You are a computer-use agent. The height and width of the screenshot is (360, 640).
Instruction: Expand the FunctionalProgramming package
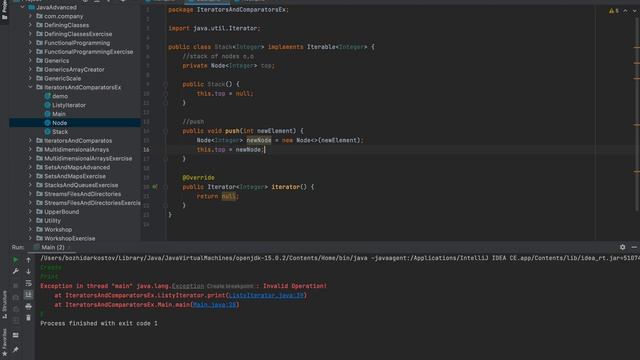pyautogui.click(x=30, y=43)
